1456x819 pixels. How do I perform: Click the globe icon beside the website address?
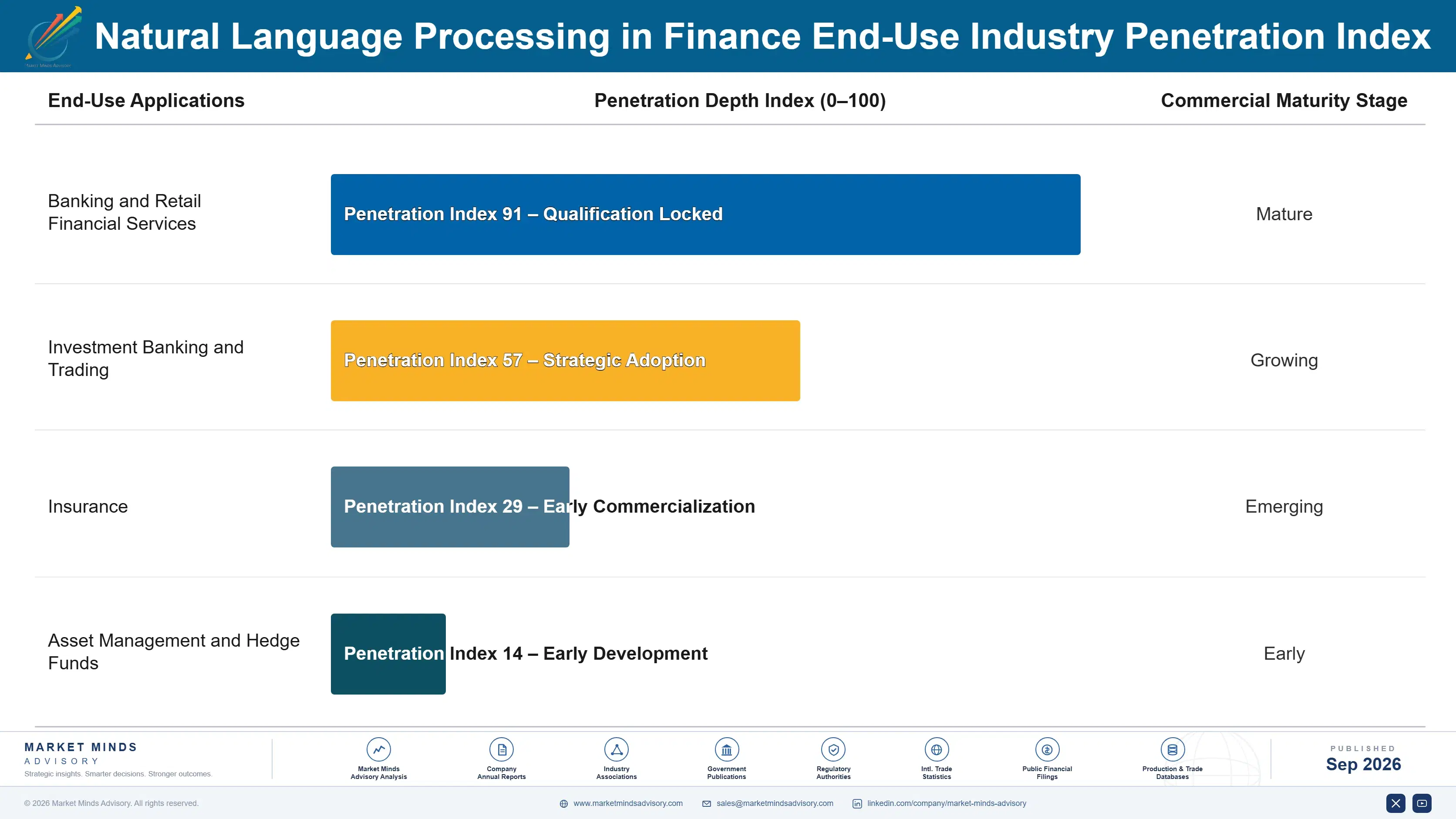click(563, 804)
